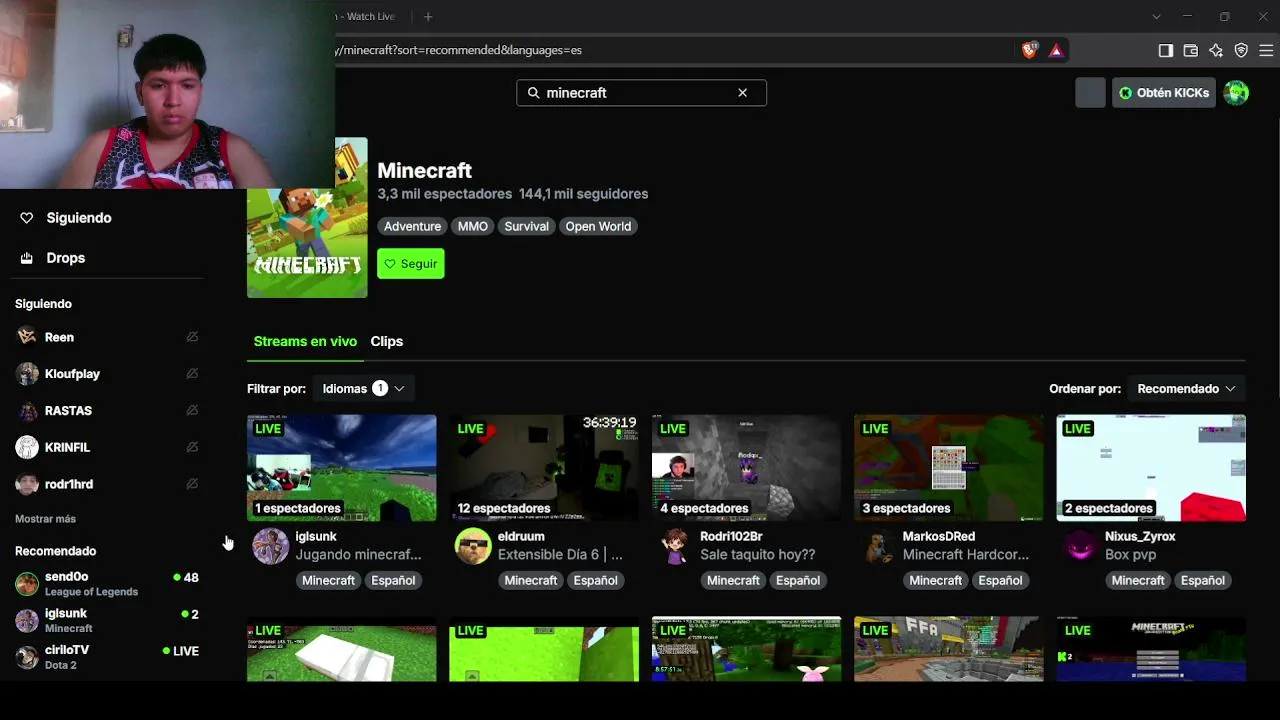Viewport: 1280px width, 720px height.
Task: Click Rodri102Br's avatar in the stream card
Action: tap(675, 546)
